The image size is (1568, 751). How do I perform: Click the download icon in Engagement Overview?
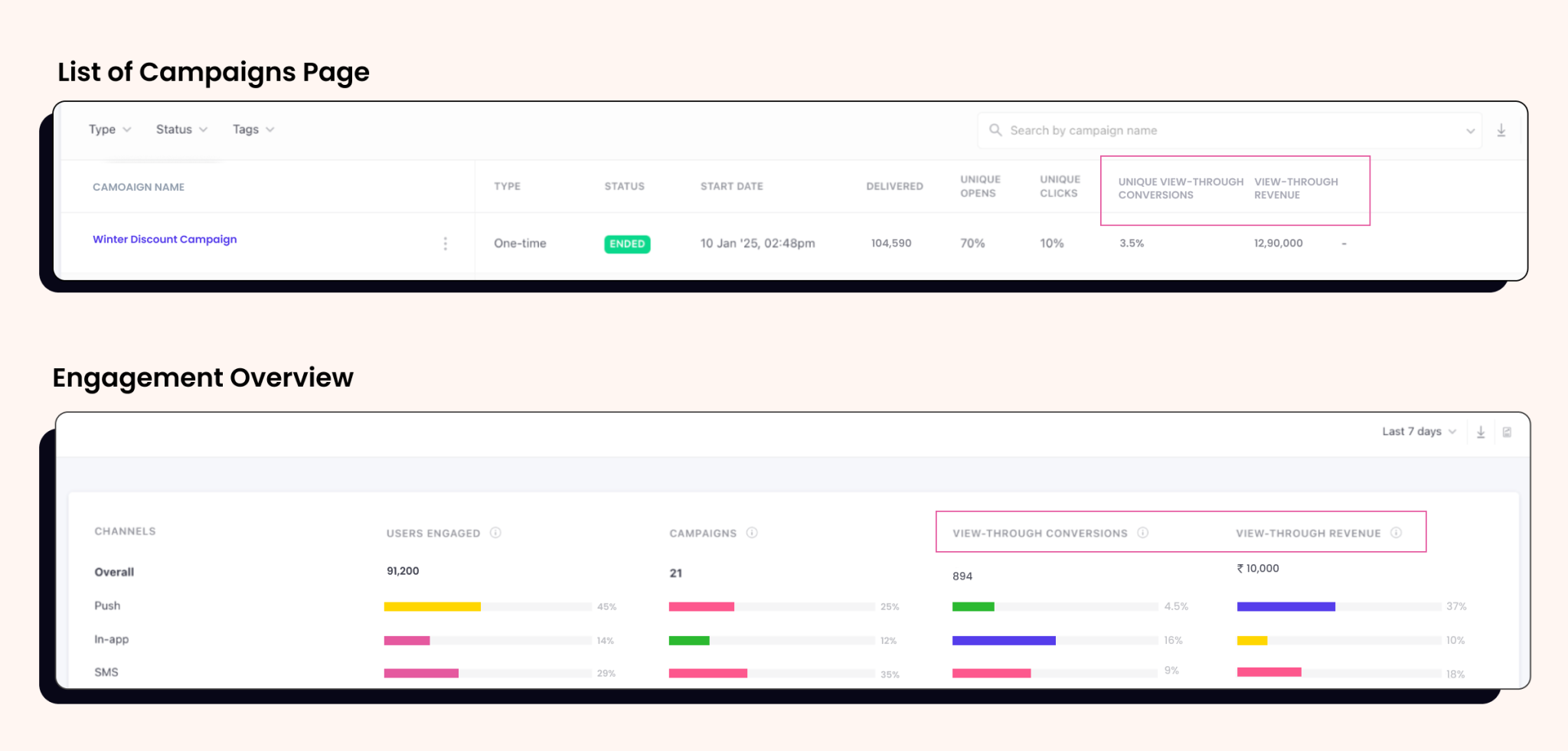1481,431
